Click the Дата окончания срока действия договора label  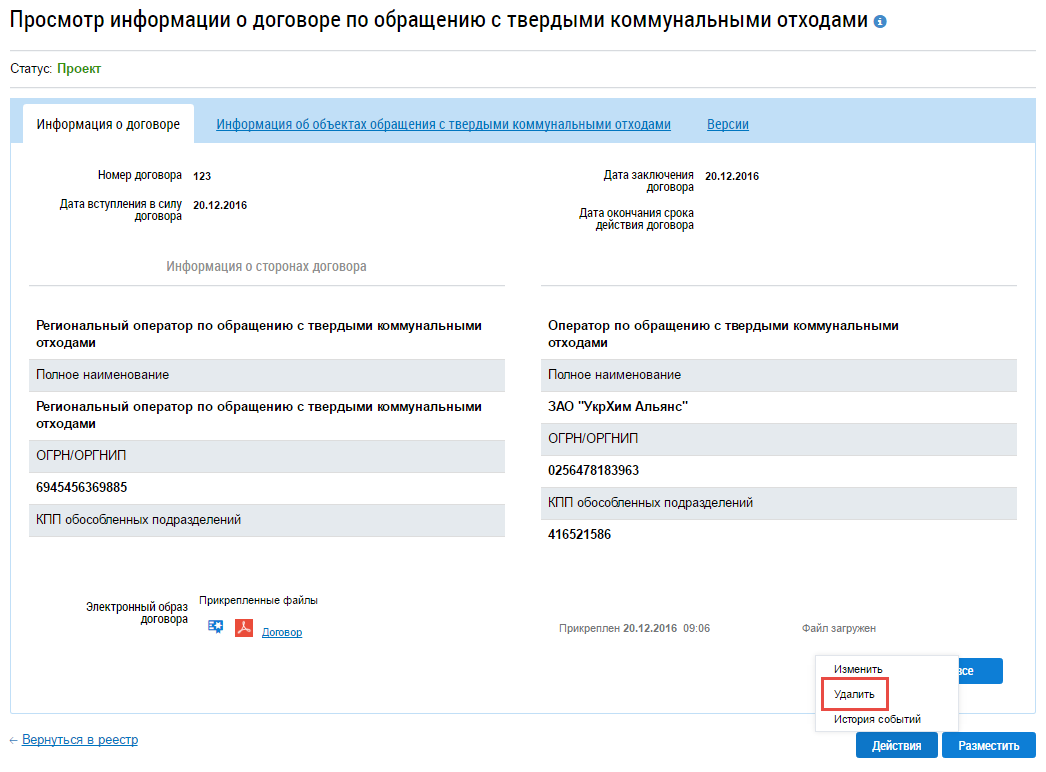[x=636, y=219]
